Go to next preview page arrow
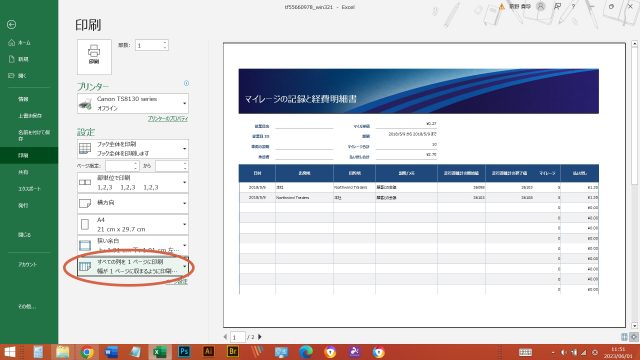 (260, 337)
